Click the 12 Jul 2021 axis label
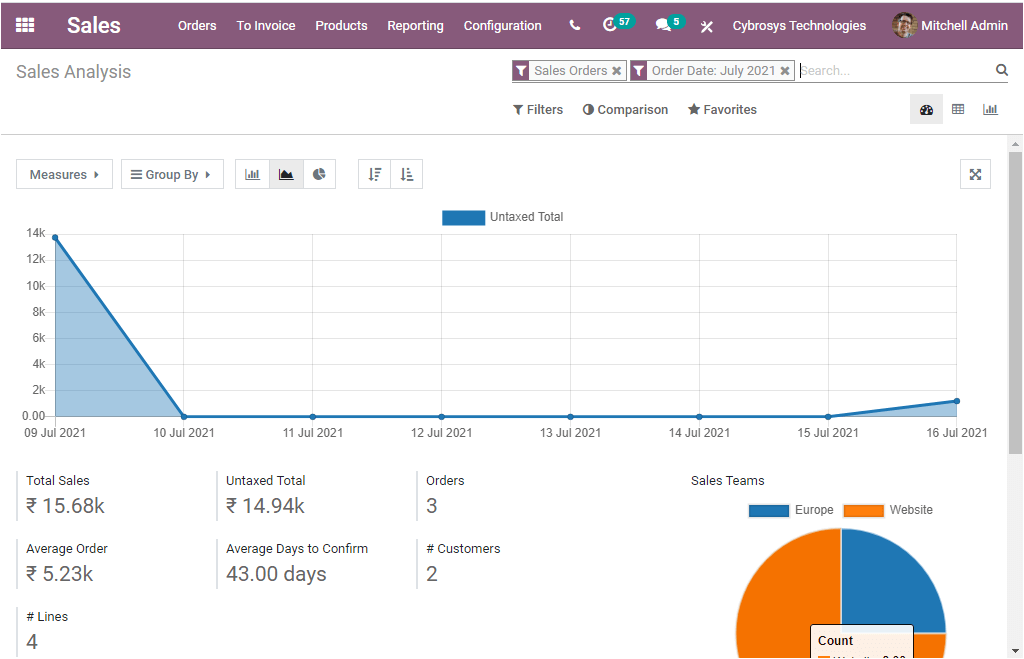The image size is (1024, 659). (x=441, y=432)
